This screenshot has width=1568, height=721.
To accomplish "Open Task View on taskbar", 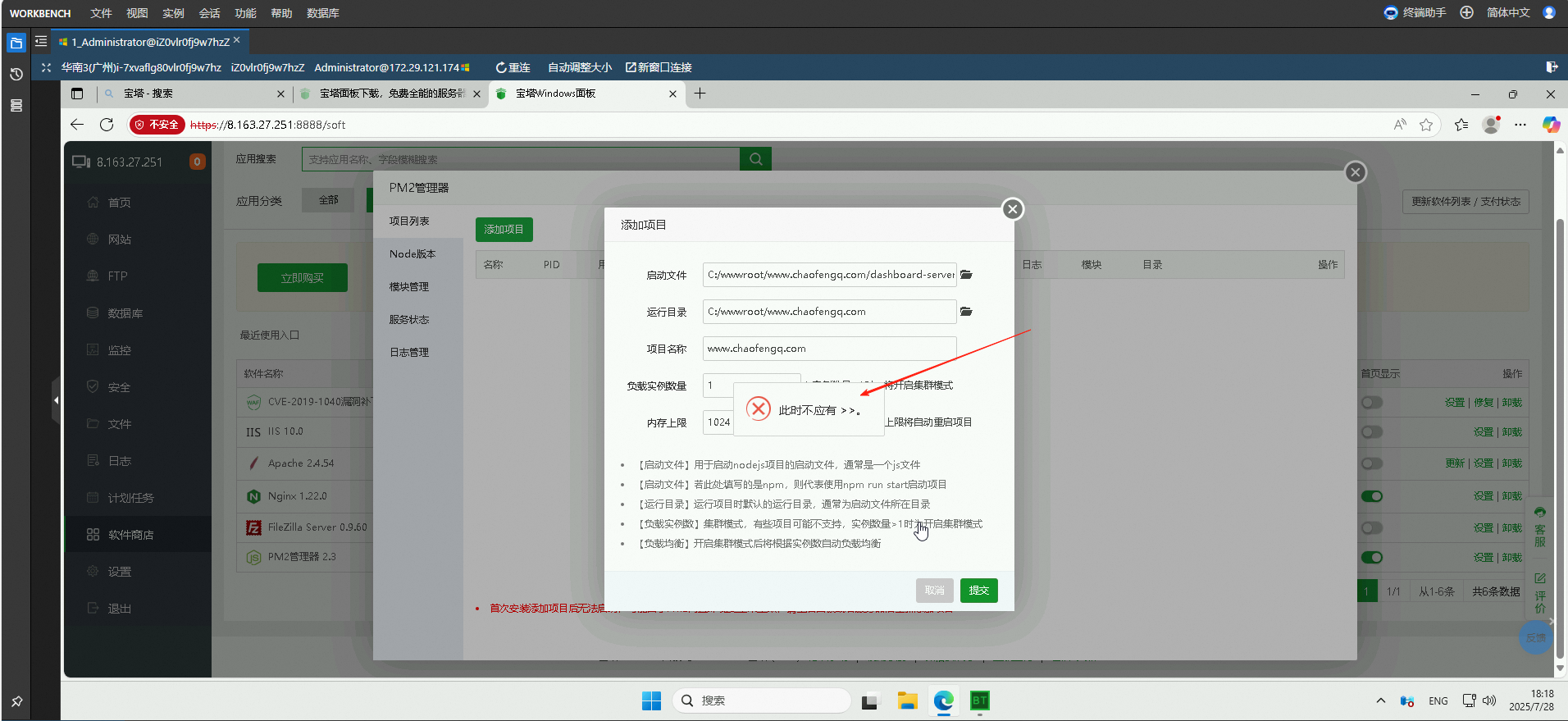I will click(x=869, y=700).
